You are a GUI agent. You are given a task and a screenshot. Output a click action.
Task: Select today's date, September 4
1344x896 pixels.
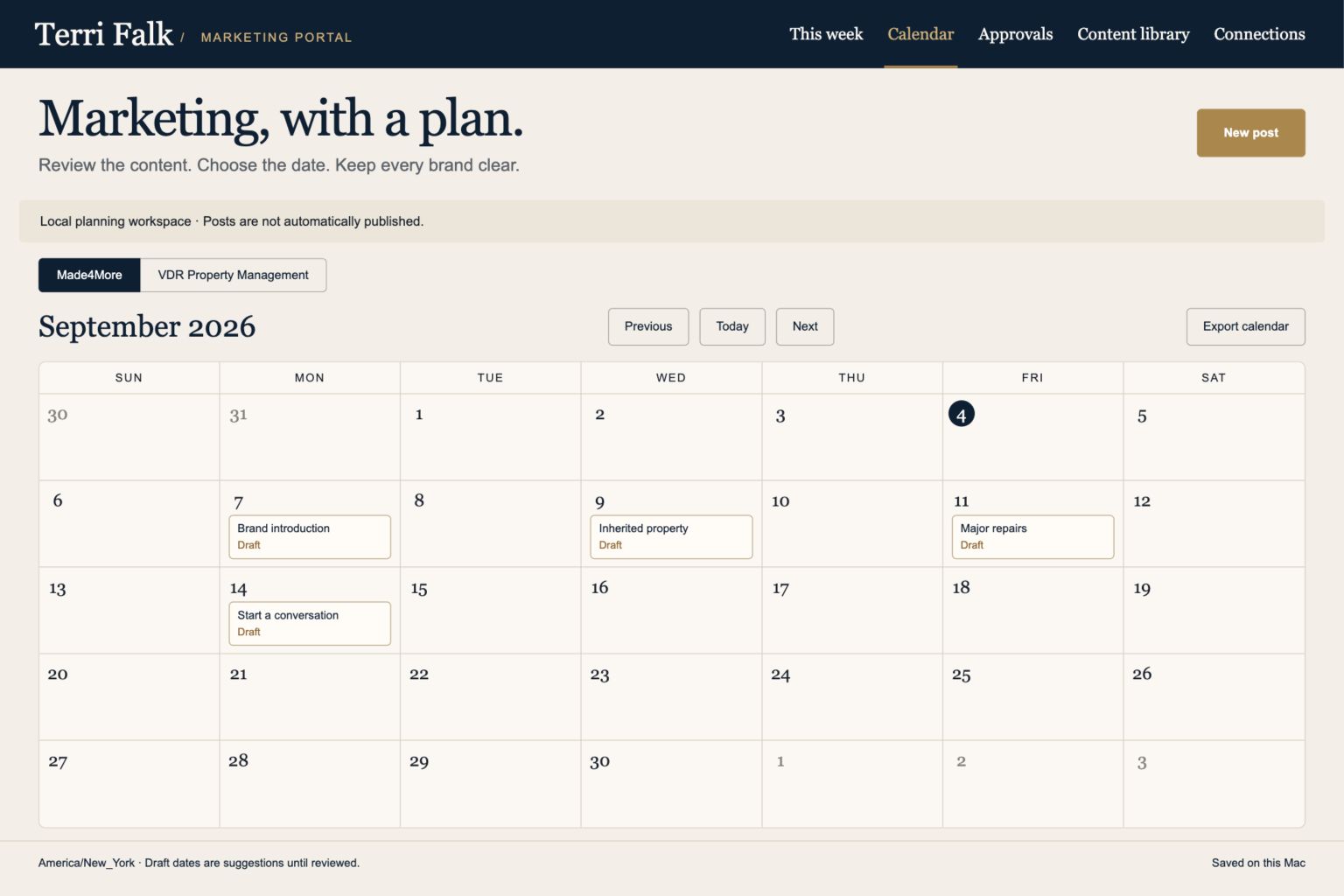coord(961,414)
